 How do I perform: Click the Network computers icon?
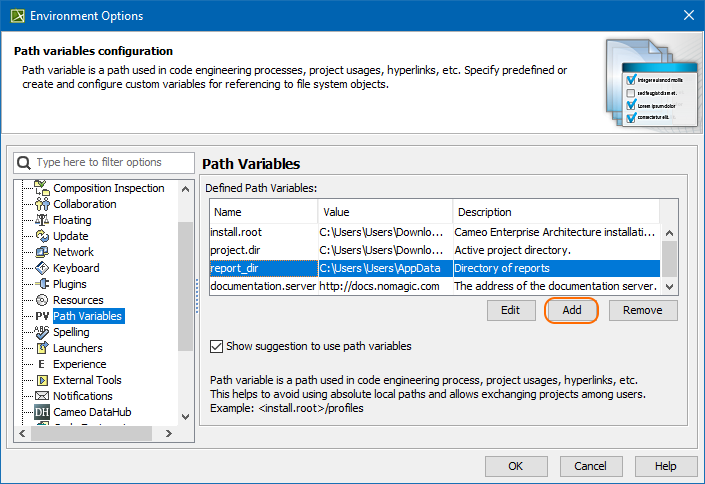pyautogui.click(x=42, y=252)
